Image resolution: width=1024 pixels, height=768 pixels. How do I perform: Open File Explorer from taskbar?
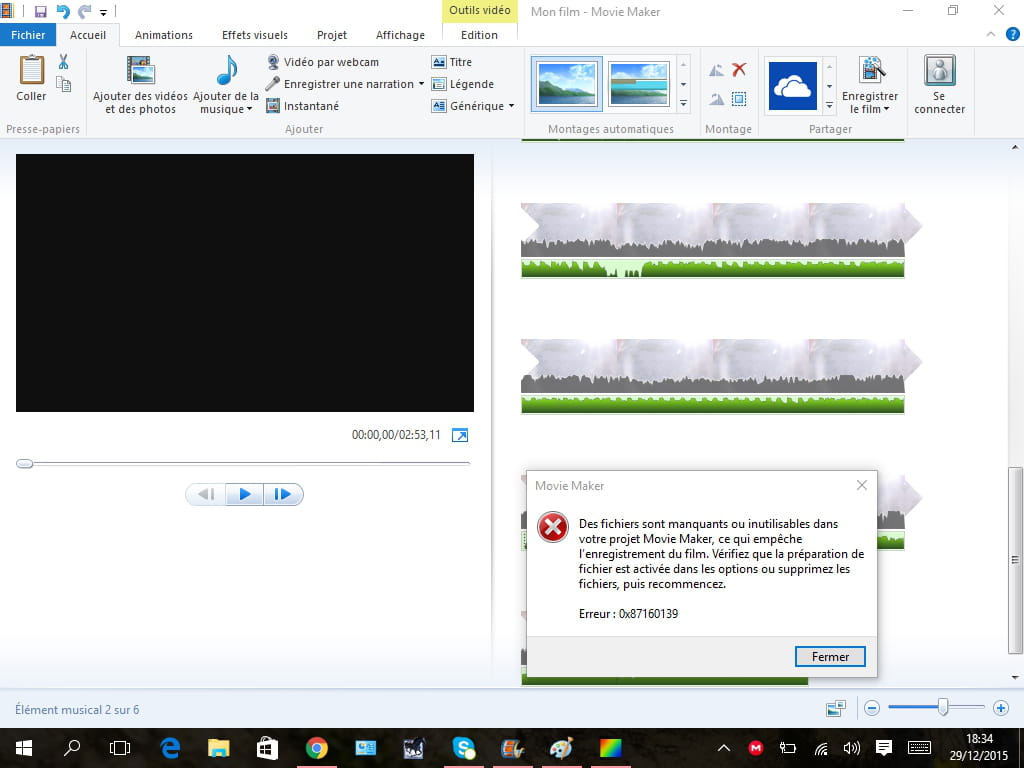click(219, 748)
